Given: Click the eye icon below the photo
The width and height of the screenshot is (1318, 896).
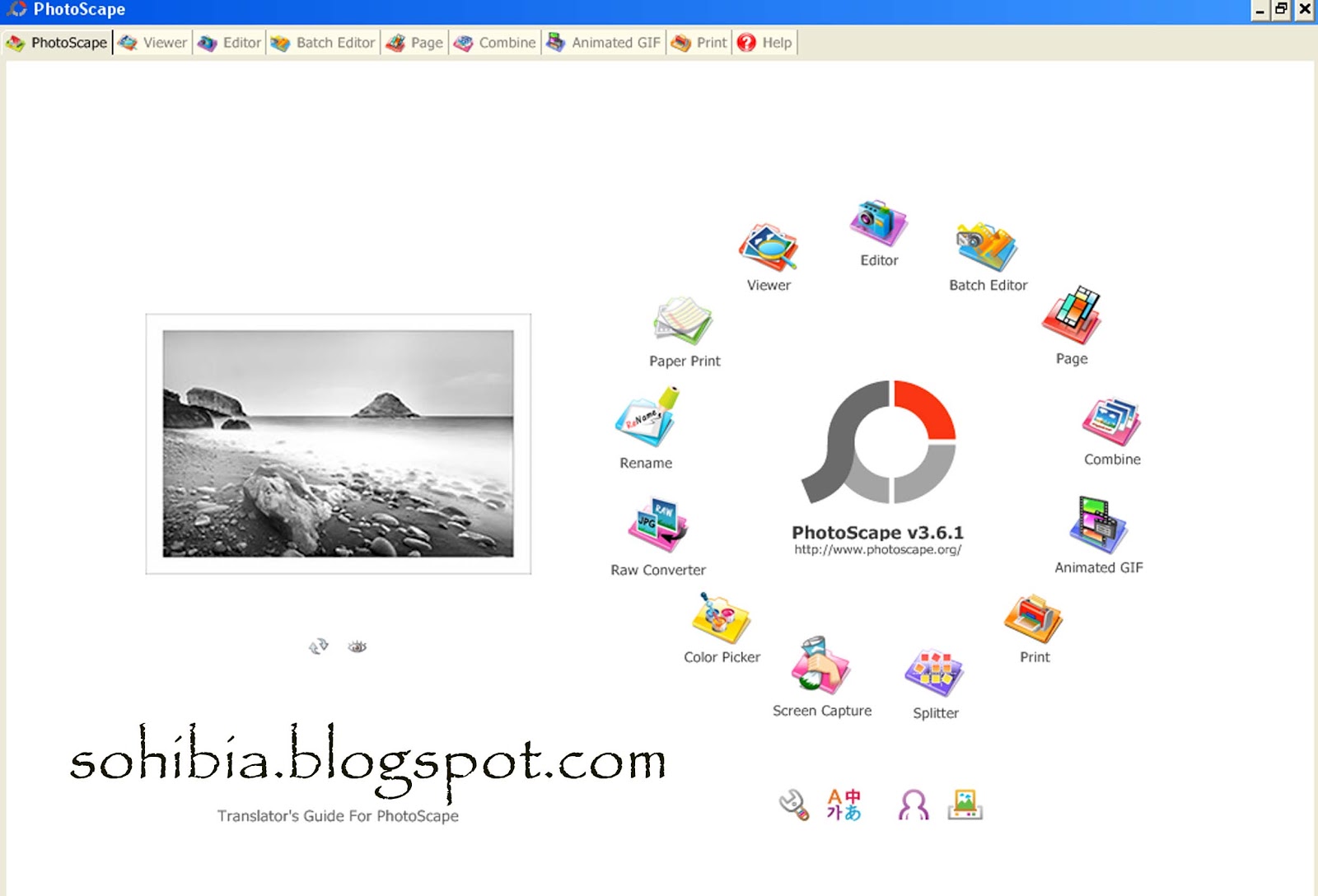Looking at the screenshot, I should (x=357, y=646).
